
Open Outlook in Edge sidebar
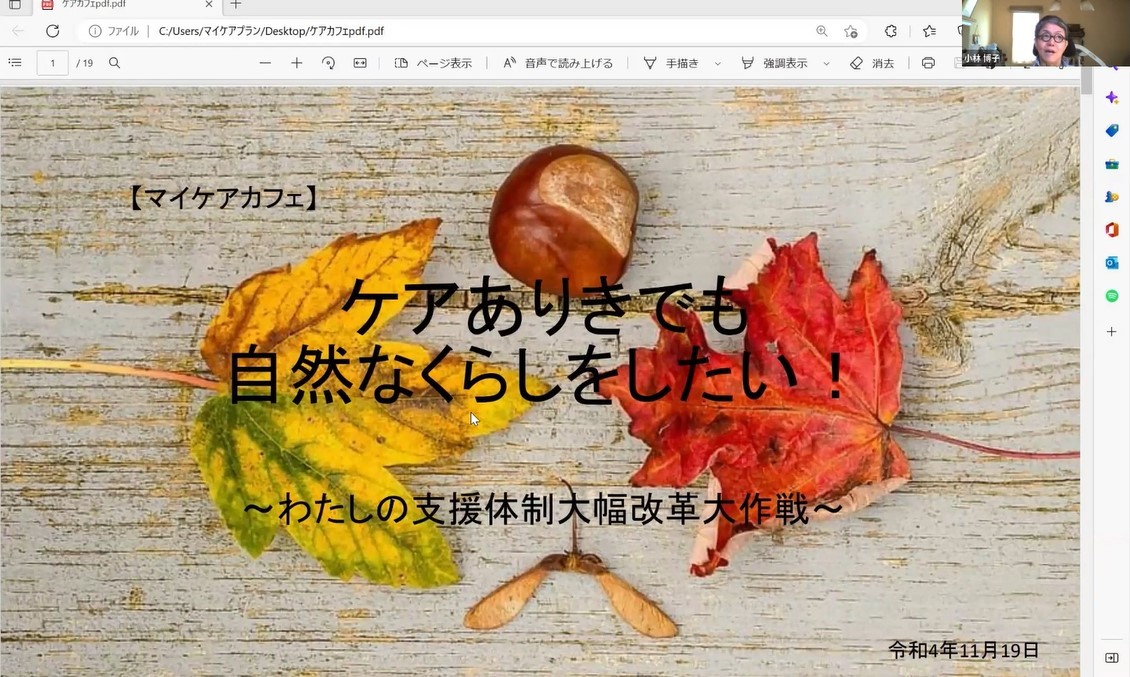point(1111,263)
